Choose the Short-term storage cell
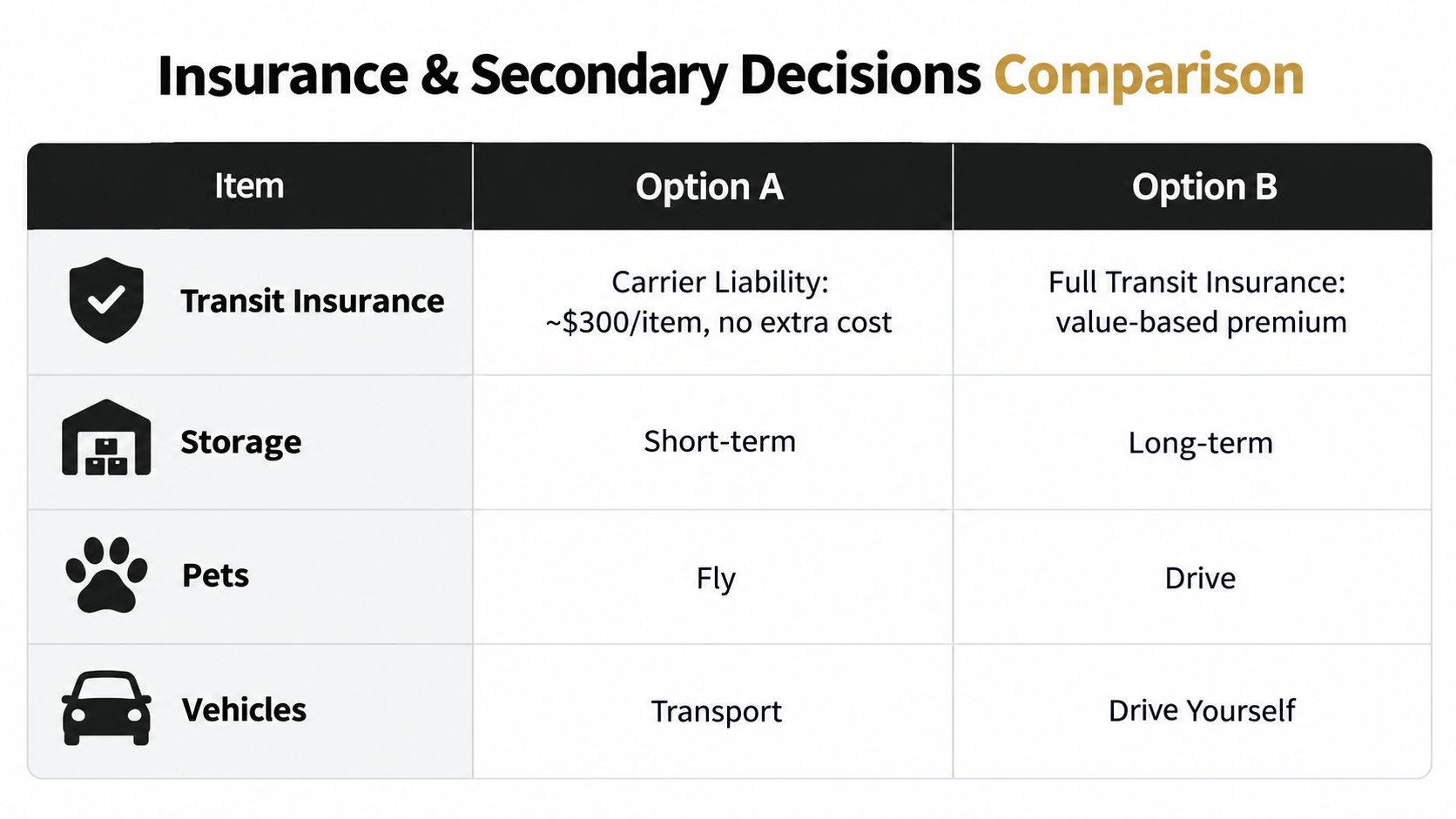Screen dimensions: 1456x819 click(x=712, y=442)
